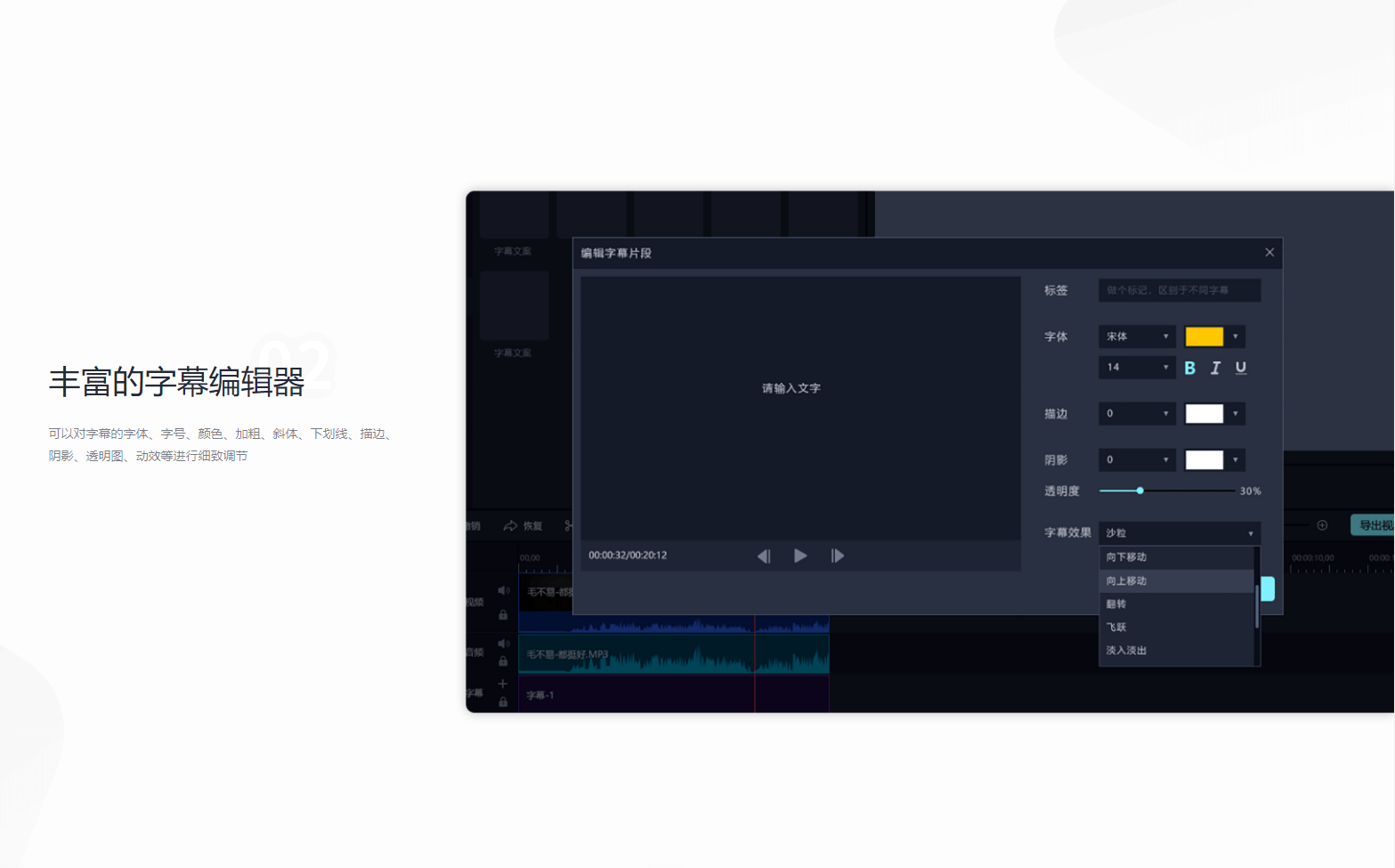1395x868 pixels.
Task: Zoom in timeline with circled plus icon
Action: click(1322, 525)
